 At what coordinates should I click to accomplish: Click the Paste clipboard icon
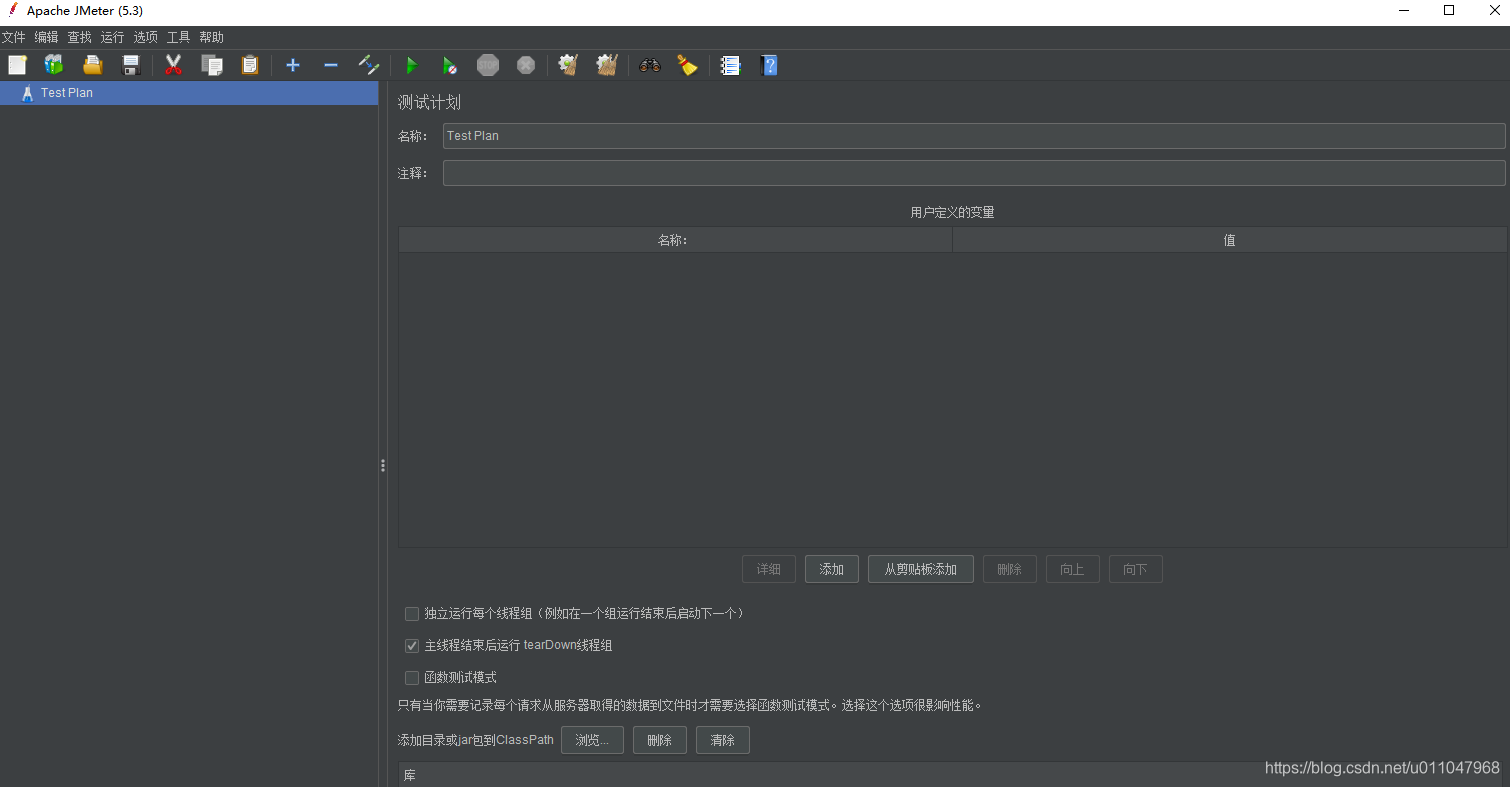(x=250, y=65)
